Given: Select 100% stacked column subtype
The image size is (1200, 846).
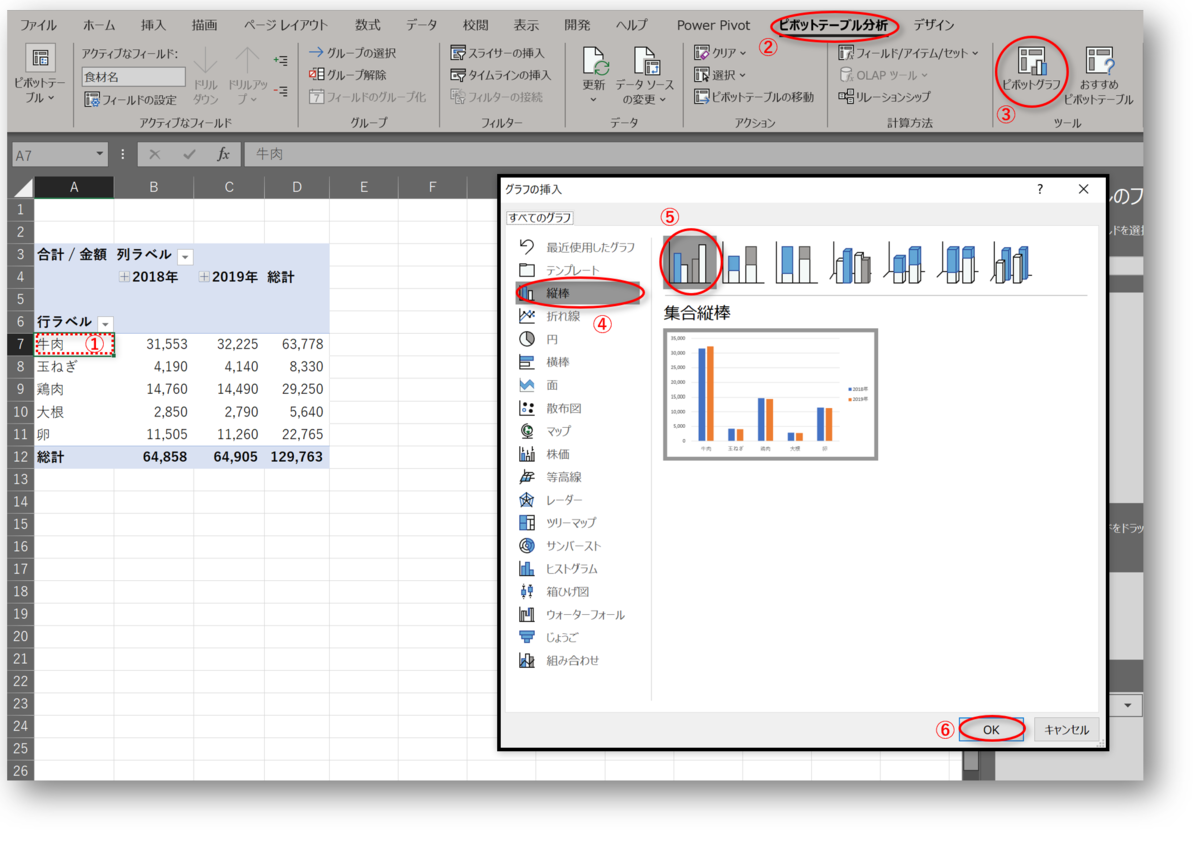Looking at the screenshot, I should pos(797,262).
